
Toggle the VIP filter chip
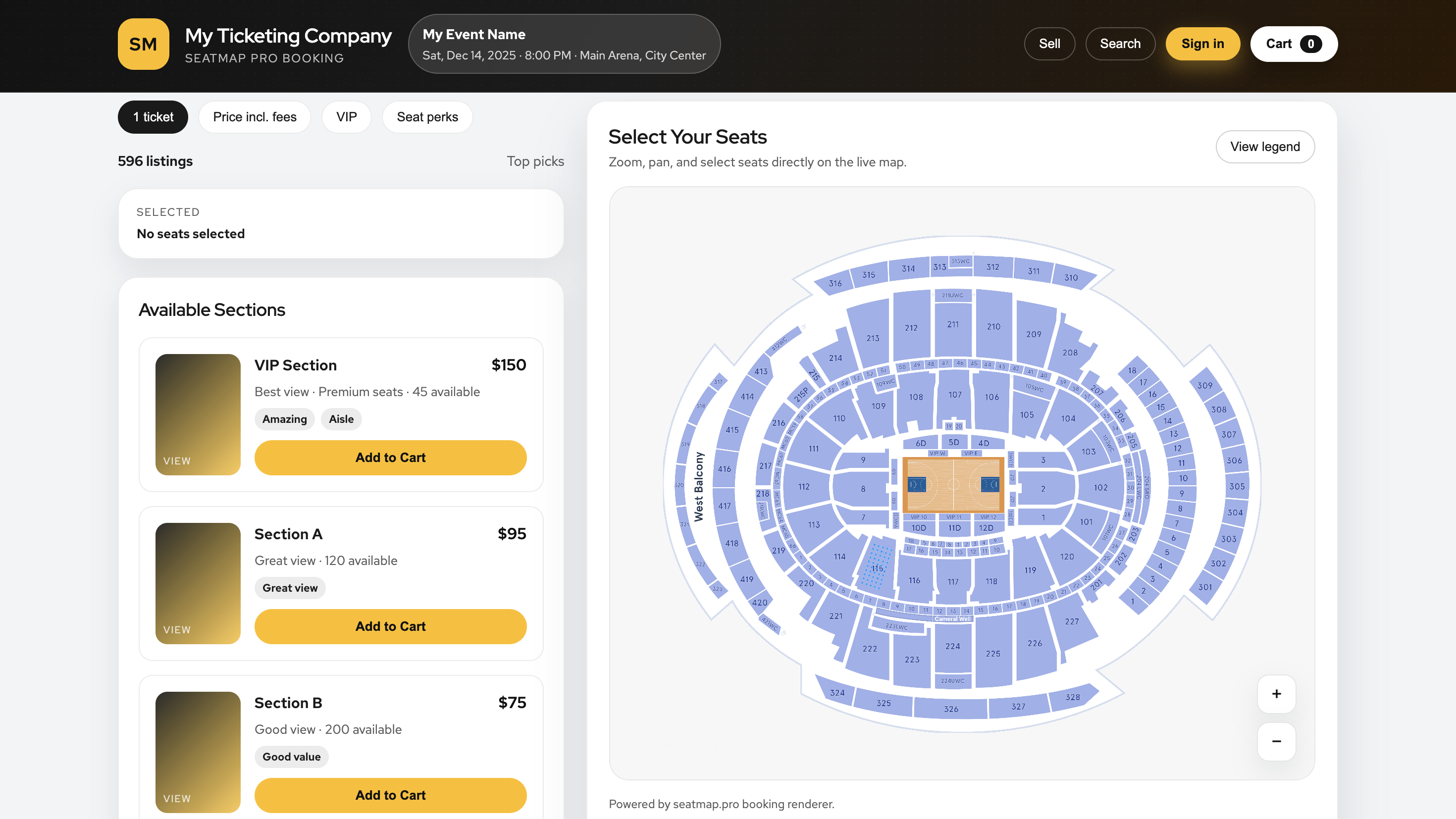pyautogui.click(x=347, y=117)
